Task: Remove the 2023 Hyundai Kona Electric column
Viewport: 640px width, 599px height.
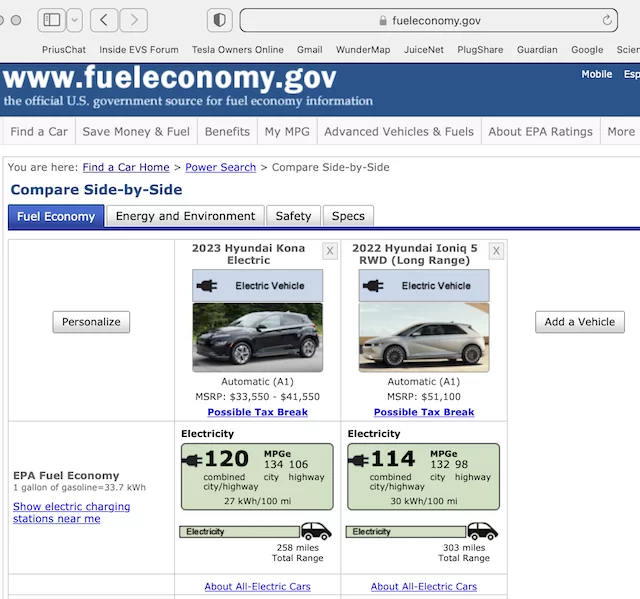Action: pos(330,251)
